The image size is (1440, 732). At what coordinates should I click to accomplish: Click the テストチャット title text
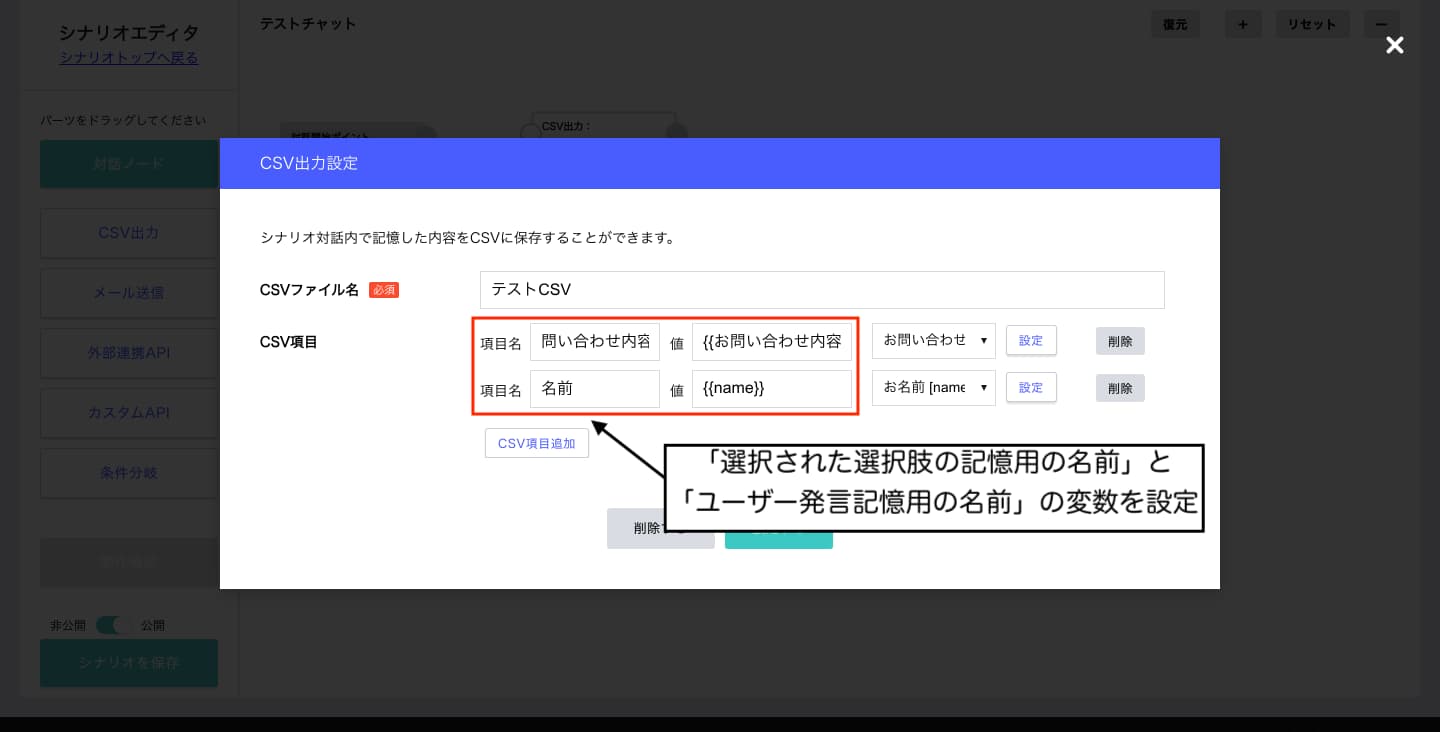click(x=308, y=23)
